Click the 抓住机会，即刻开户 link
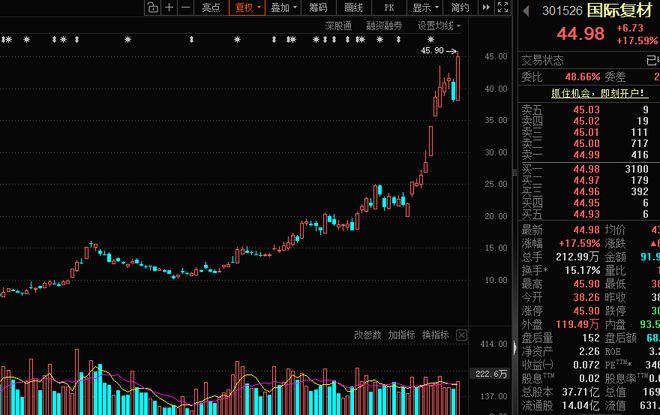 pyautogui.click(x=598, y=93)
